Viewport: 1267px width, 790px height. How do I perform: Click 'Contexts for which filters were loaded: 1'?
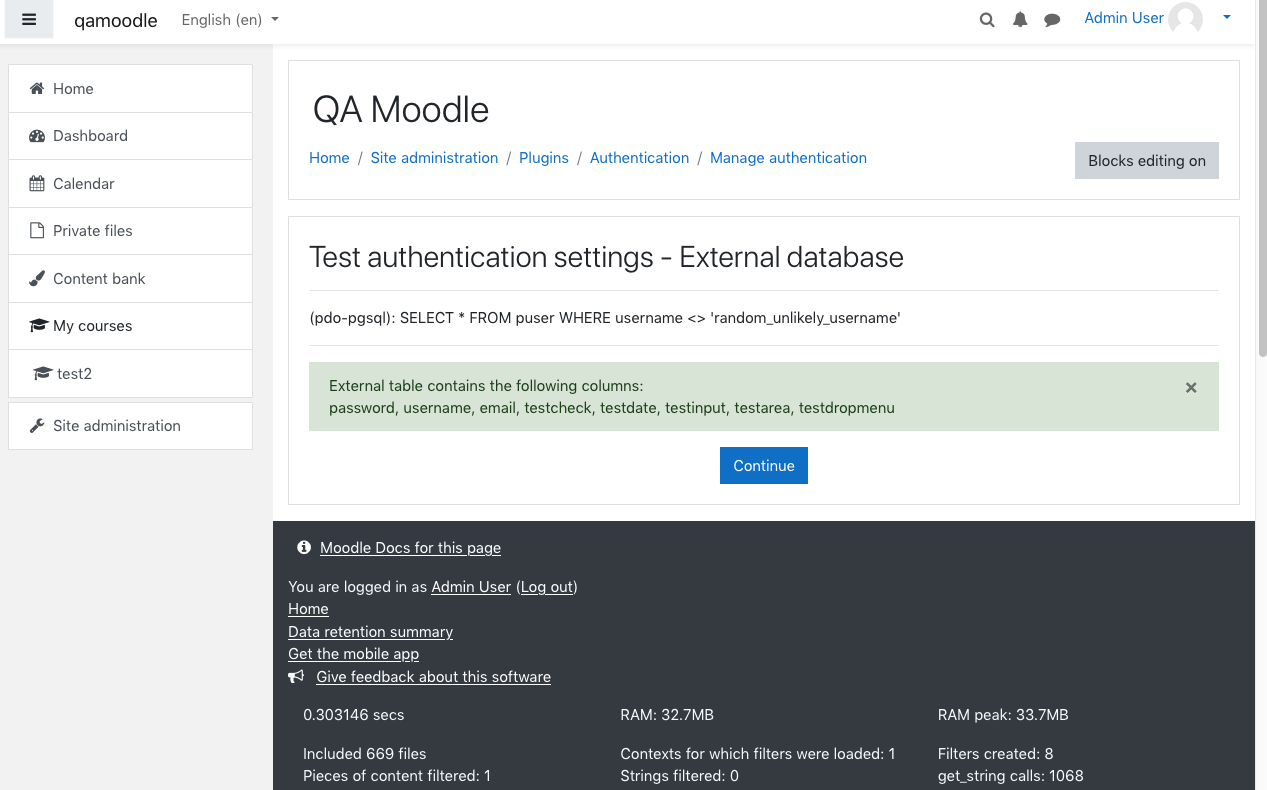click(x=757, y=754)
